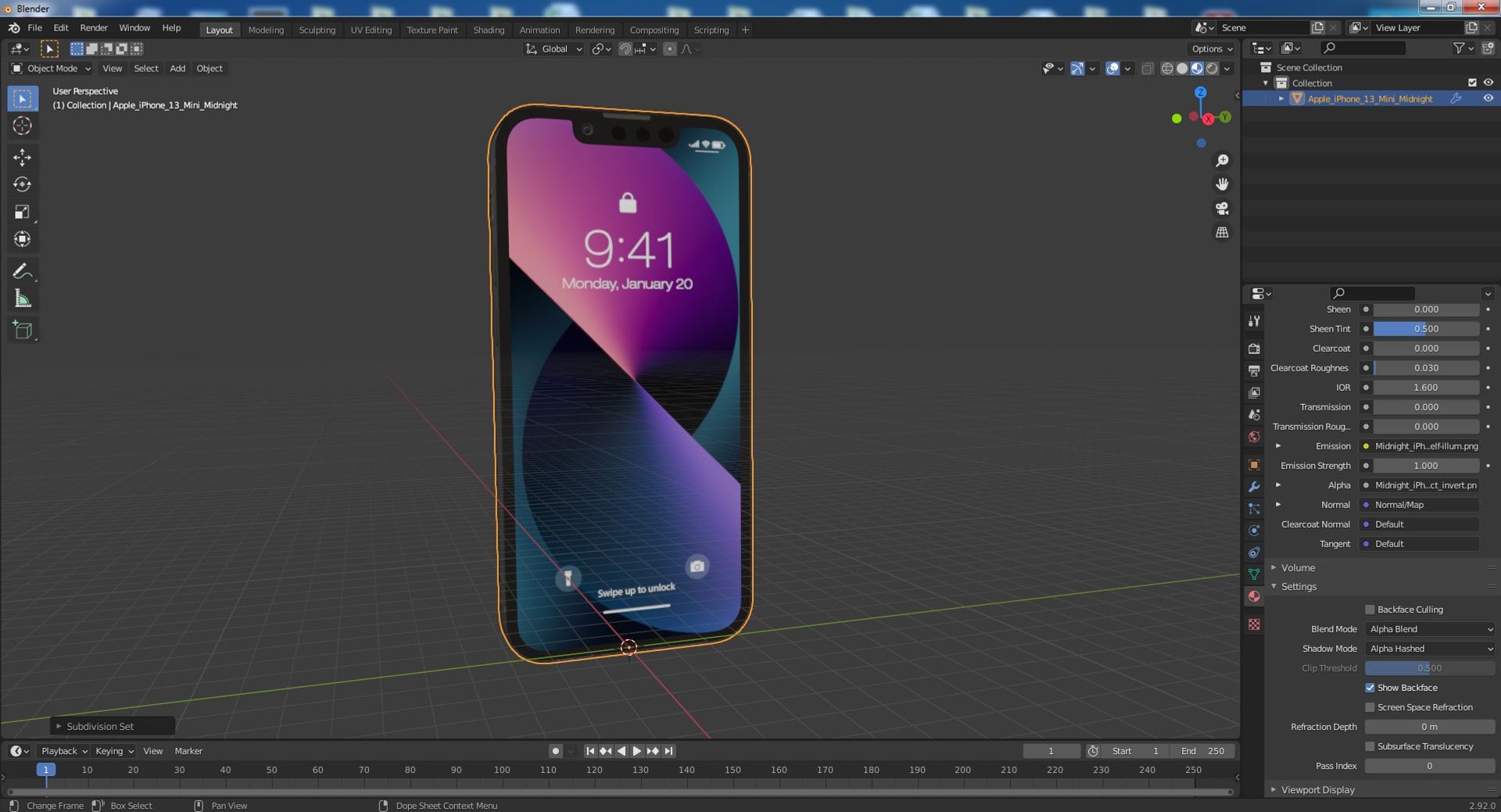Open the Render menu
The height and width of the screenshot is (812, 1501).
click(x=94, y=28)
